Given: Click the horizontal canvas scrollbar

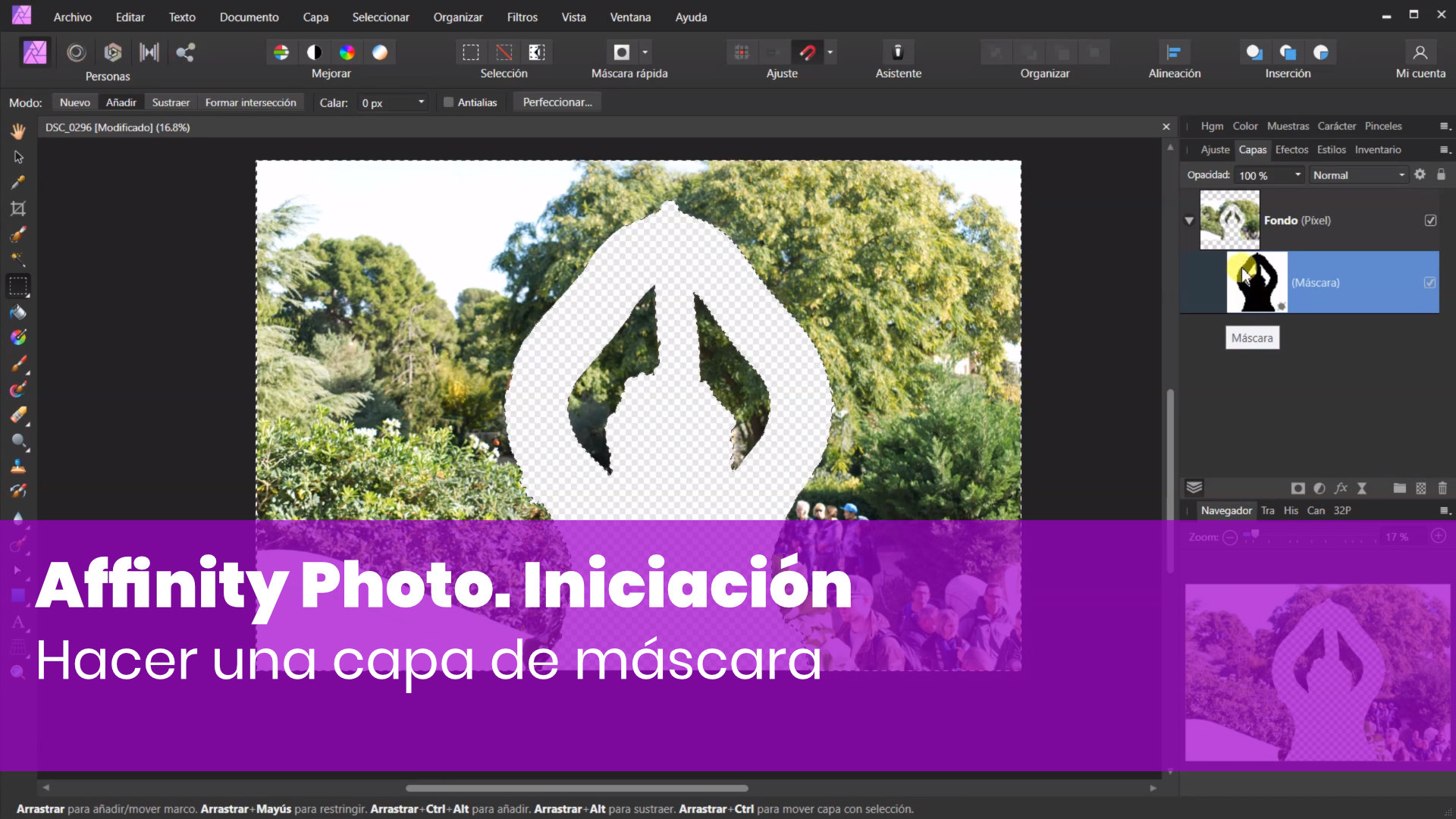Looking at the screenshot, I should tap(576, 789).
